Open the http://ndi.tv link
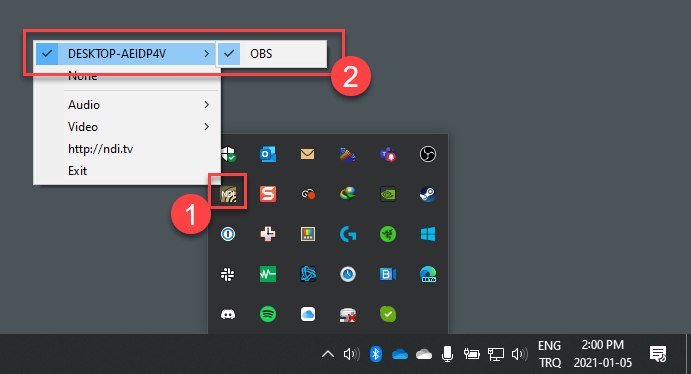Viewport: 691px width, 374px height. 127,149
